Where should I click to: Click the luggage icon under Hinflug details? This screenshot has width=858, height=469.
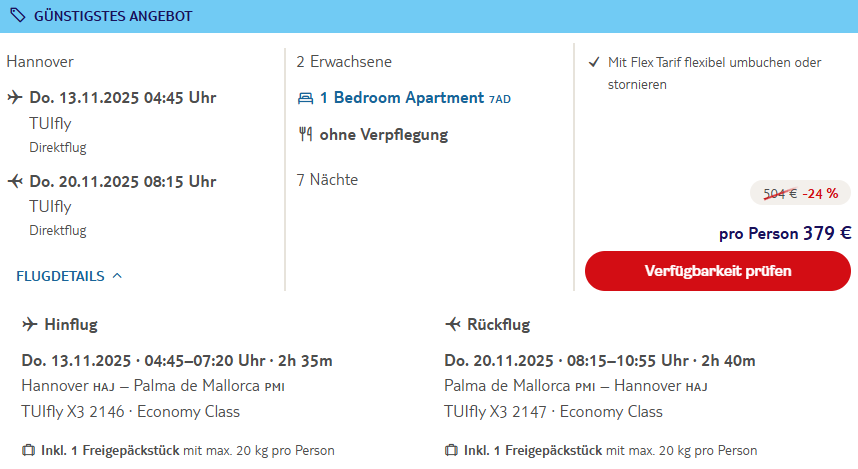(28, 450)
